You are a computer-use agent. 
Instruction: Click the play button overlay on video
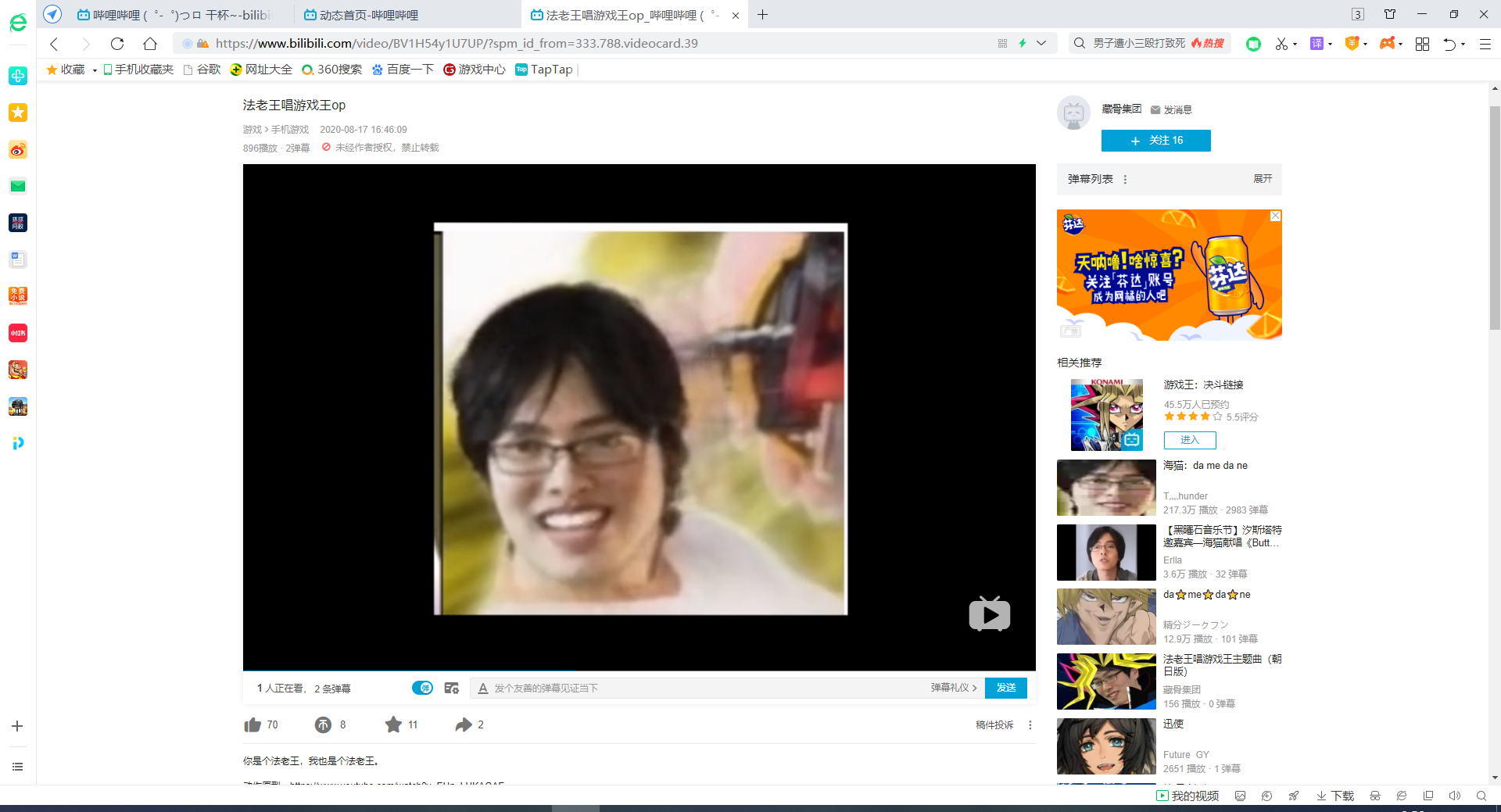coord(989,614)
